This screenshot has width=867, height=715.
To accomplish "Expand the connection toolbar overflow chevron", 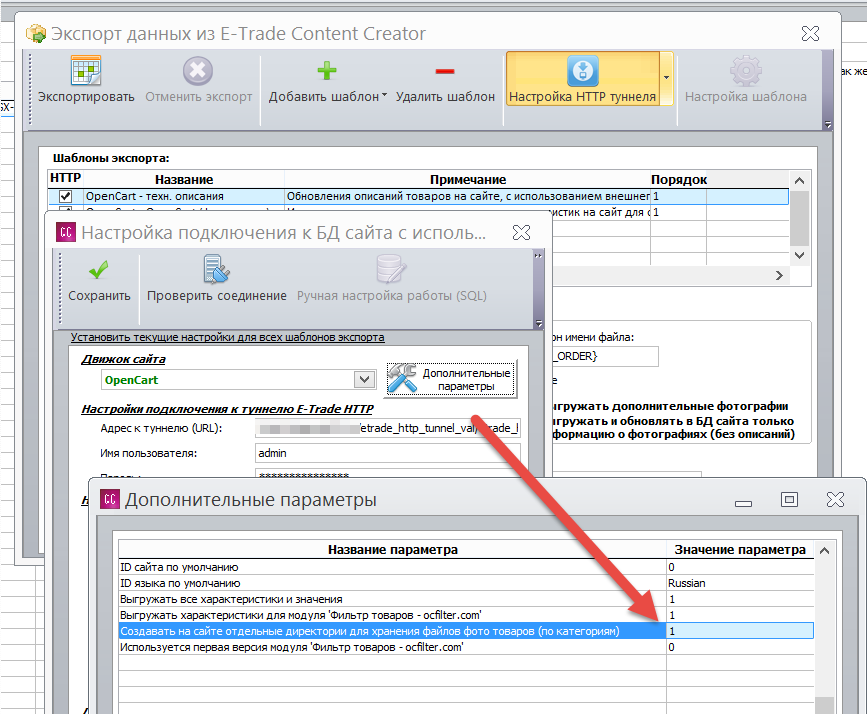I will pyautogui.click(x=538, y=255).
